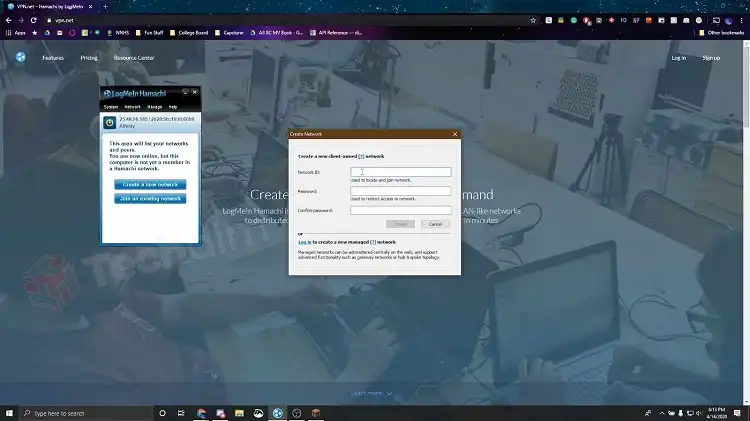Open the Apps bookmarks shortcut
The width and height of the screenshot is (750, 421).
click(x=15, y=33)
